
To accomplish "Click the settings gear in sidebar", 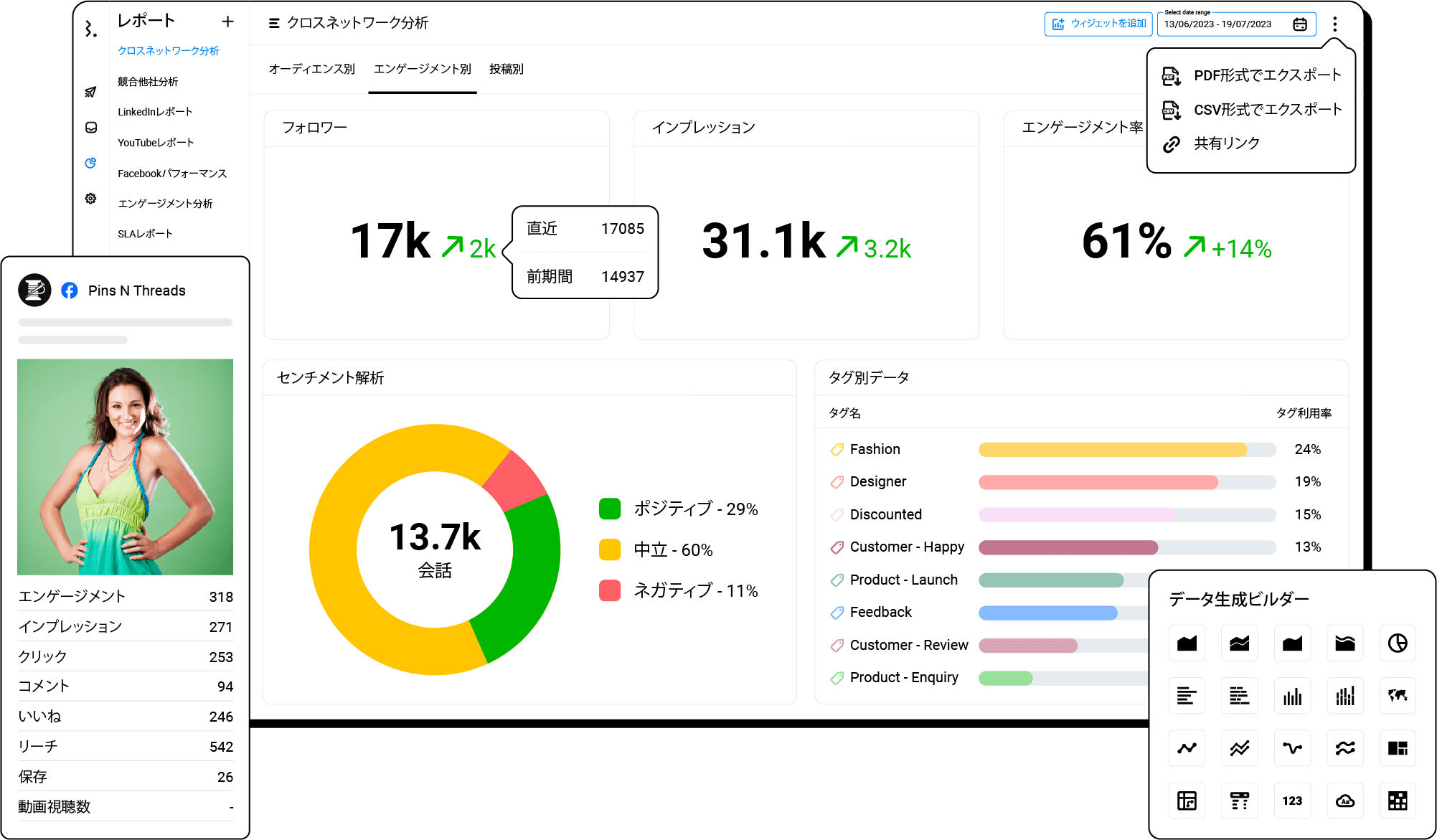I will 90,199.
